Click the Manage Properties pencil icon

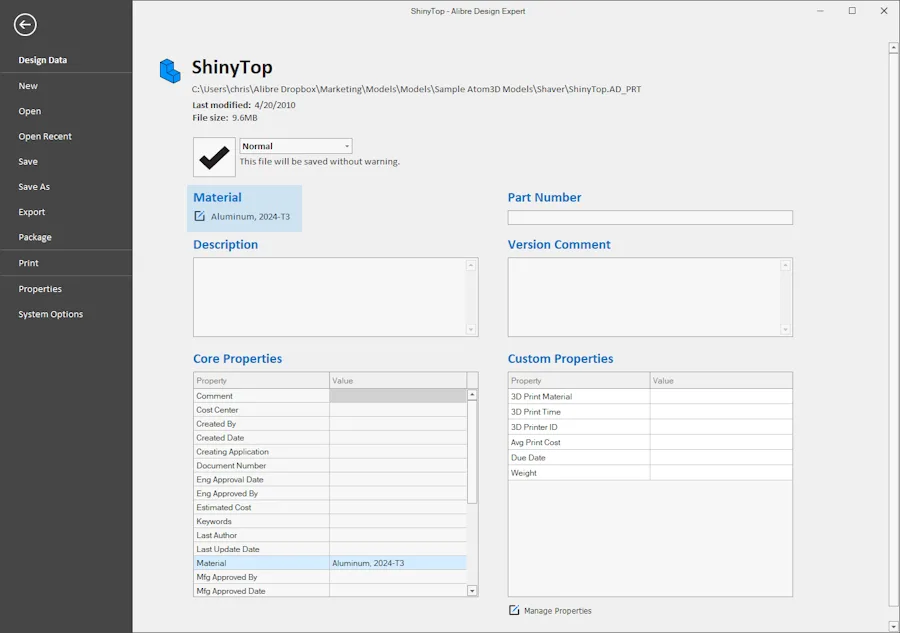pos(514,610)
